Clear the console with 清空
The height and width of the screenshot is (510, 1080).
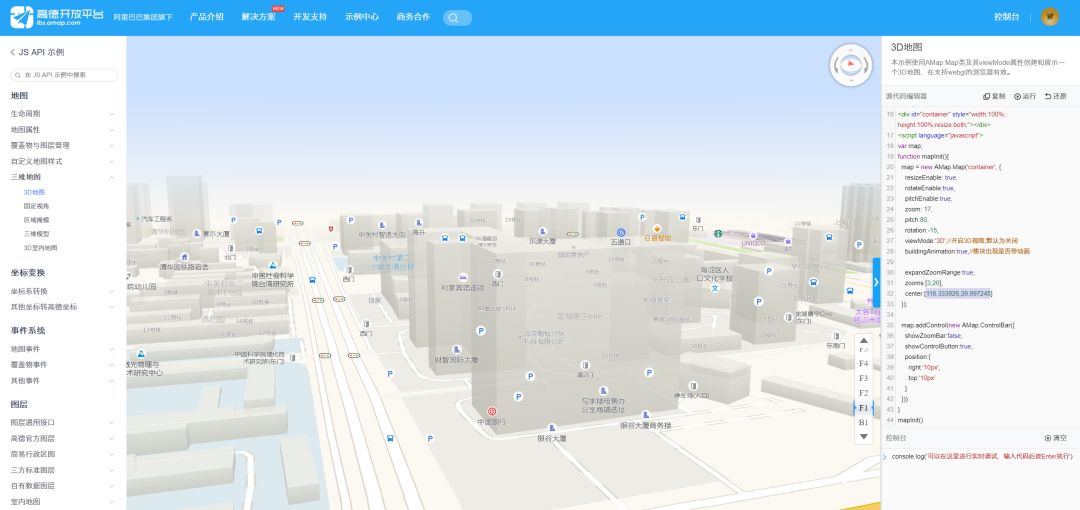click(x=1055, y=438)
